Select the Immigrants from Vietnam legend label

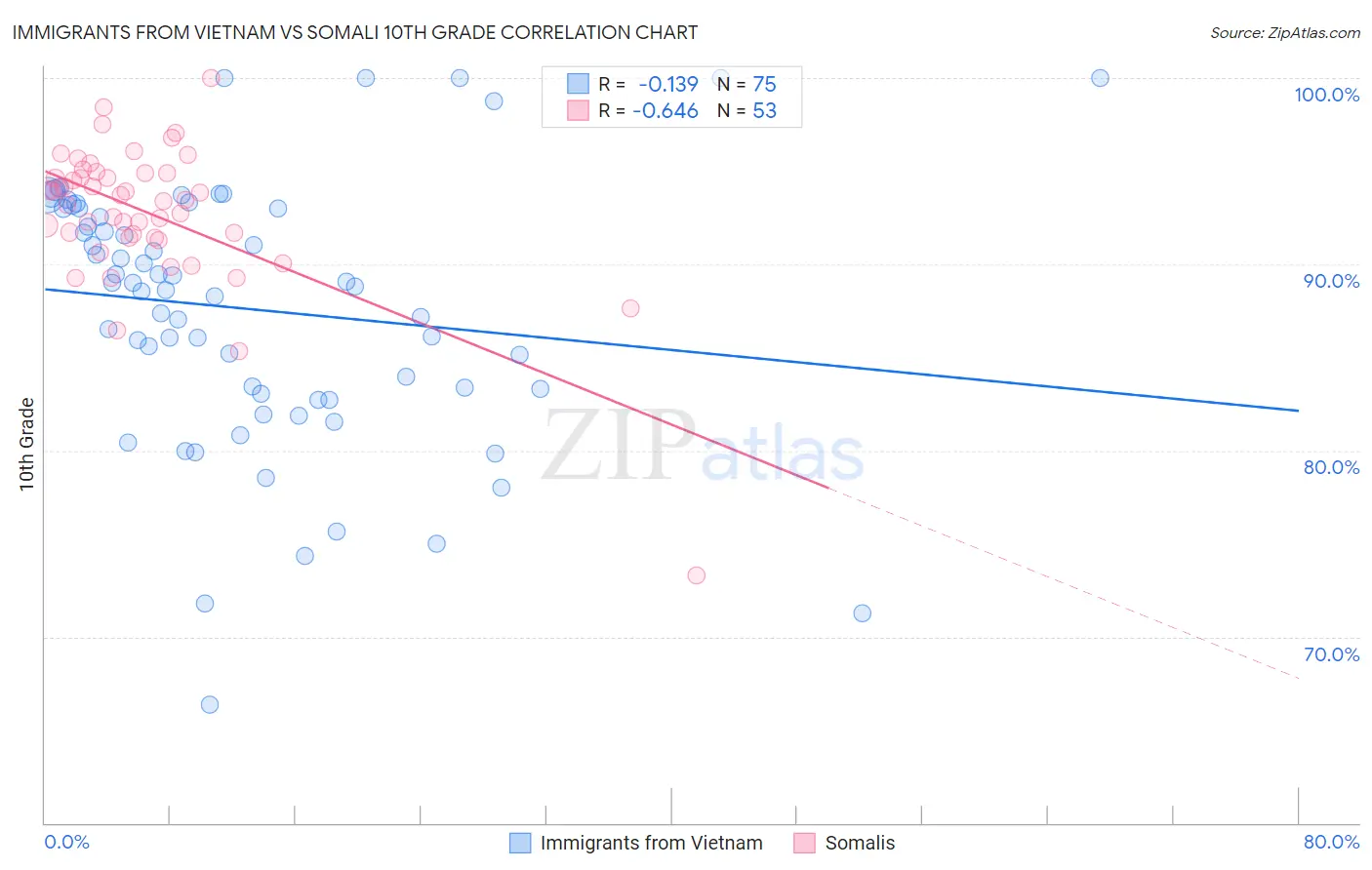pyautogui.click(x=652, y=843)
